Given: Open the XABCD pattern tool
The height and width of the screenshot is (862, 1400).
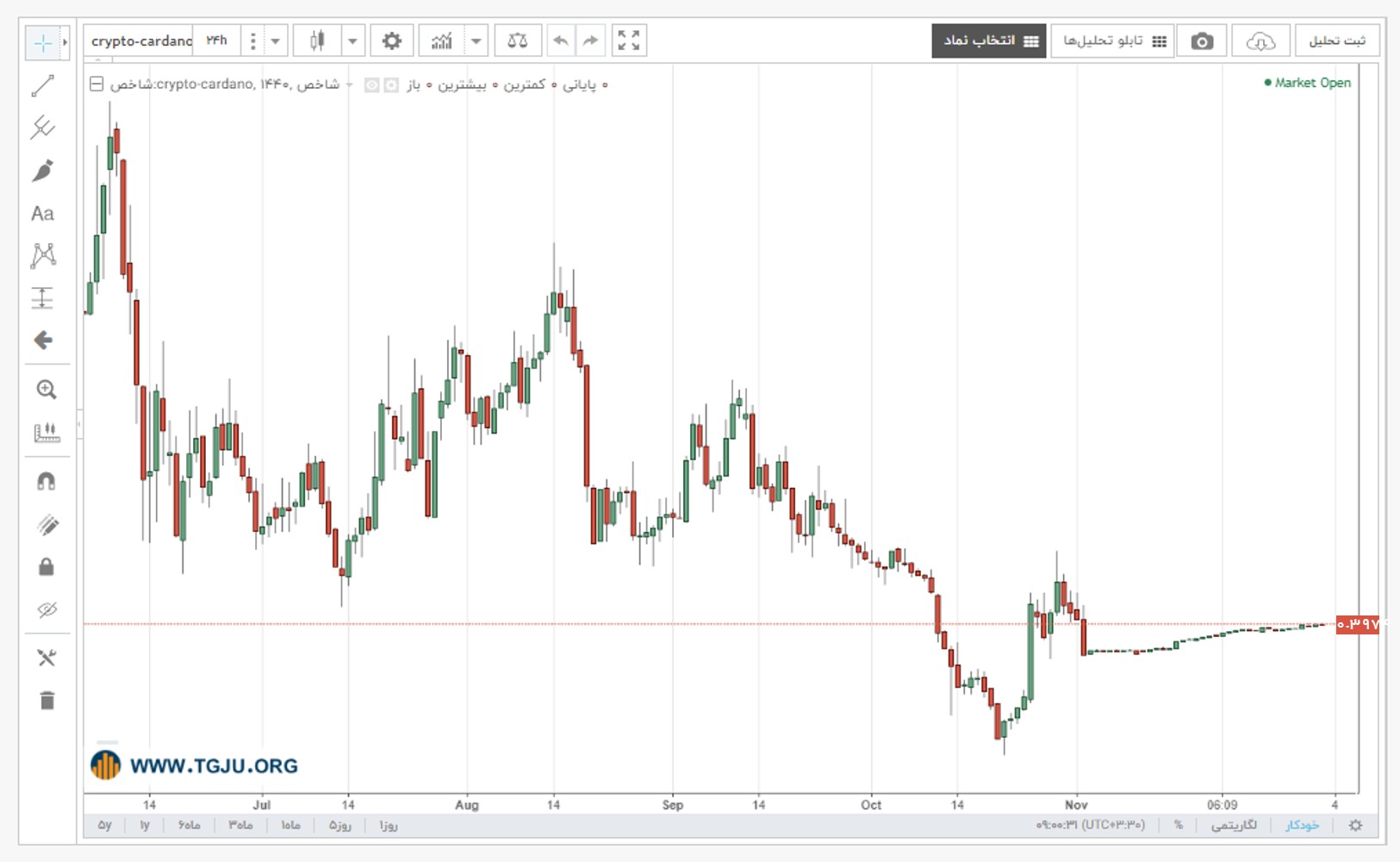Looking at the screenshot, I should [x=42, y=255].
